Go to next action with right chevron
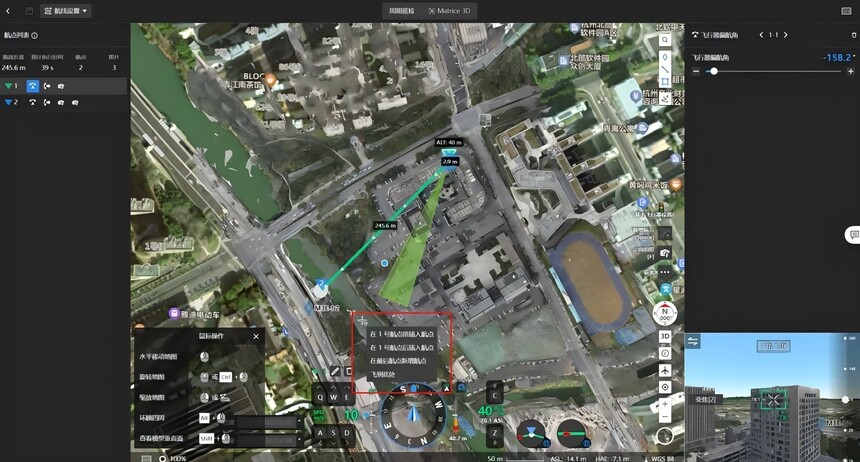 coord(785,35)
